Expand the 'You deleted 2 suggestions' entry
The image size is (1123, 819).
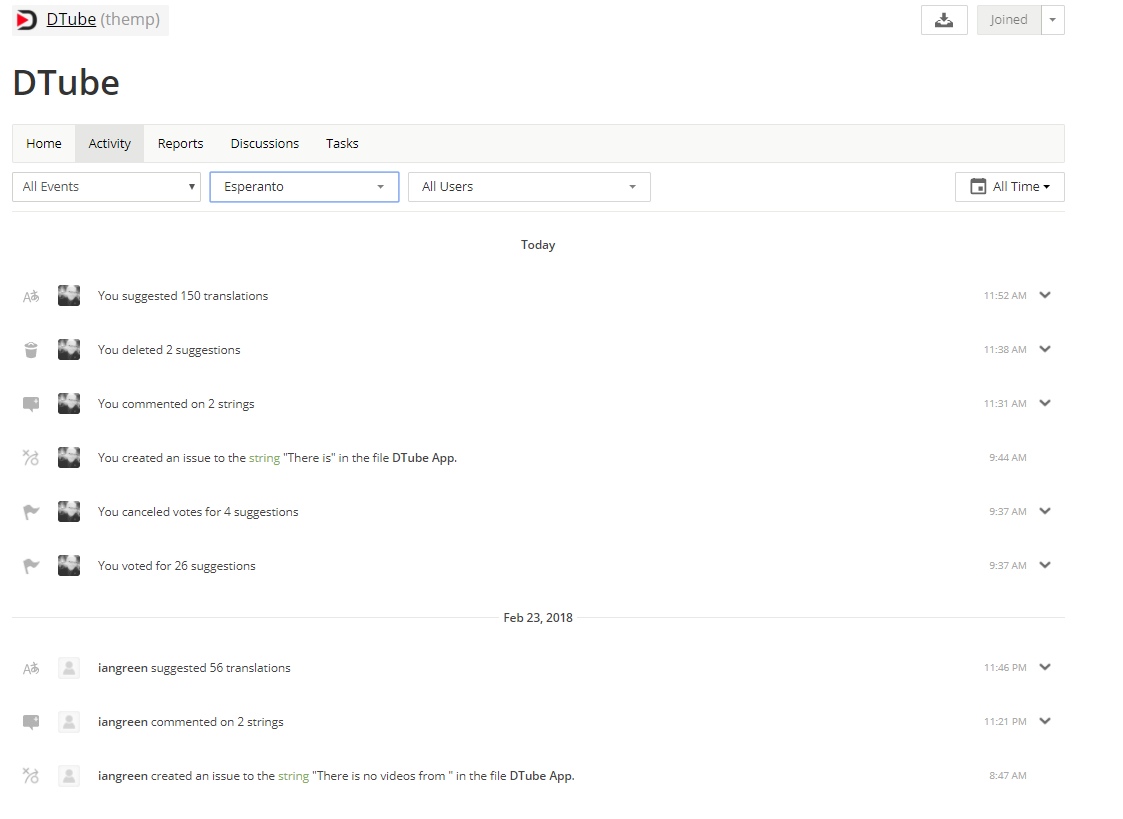(1045, 349)
